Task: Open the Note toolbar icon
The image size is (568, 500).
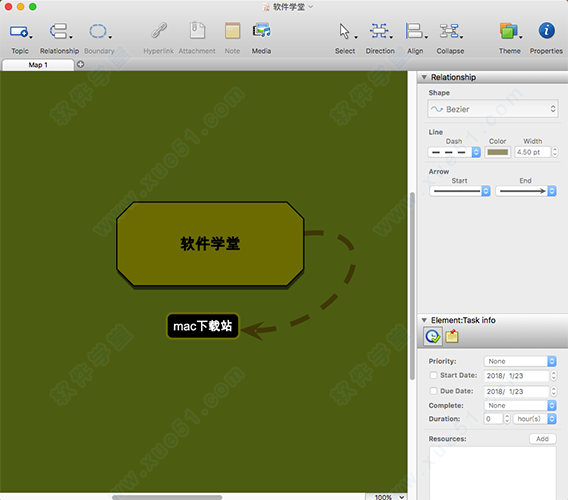Action: tap(232, 30)
